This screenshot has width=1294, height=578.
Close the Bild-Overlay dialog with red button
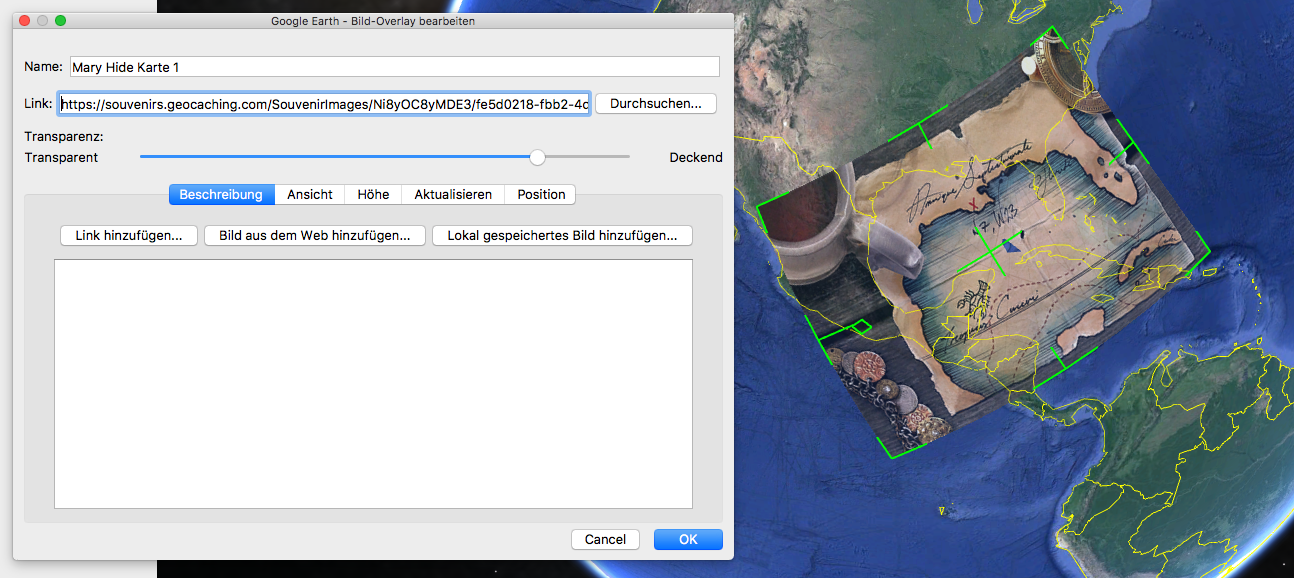(25, 21)
